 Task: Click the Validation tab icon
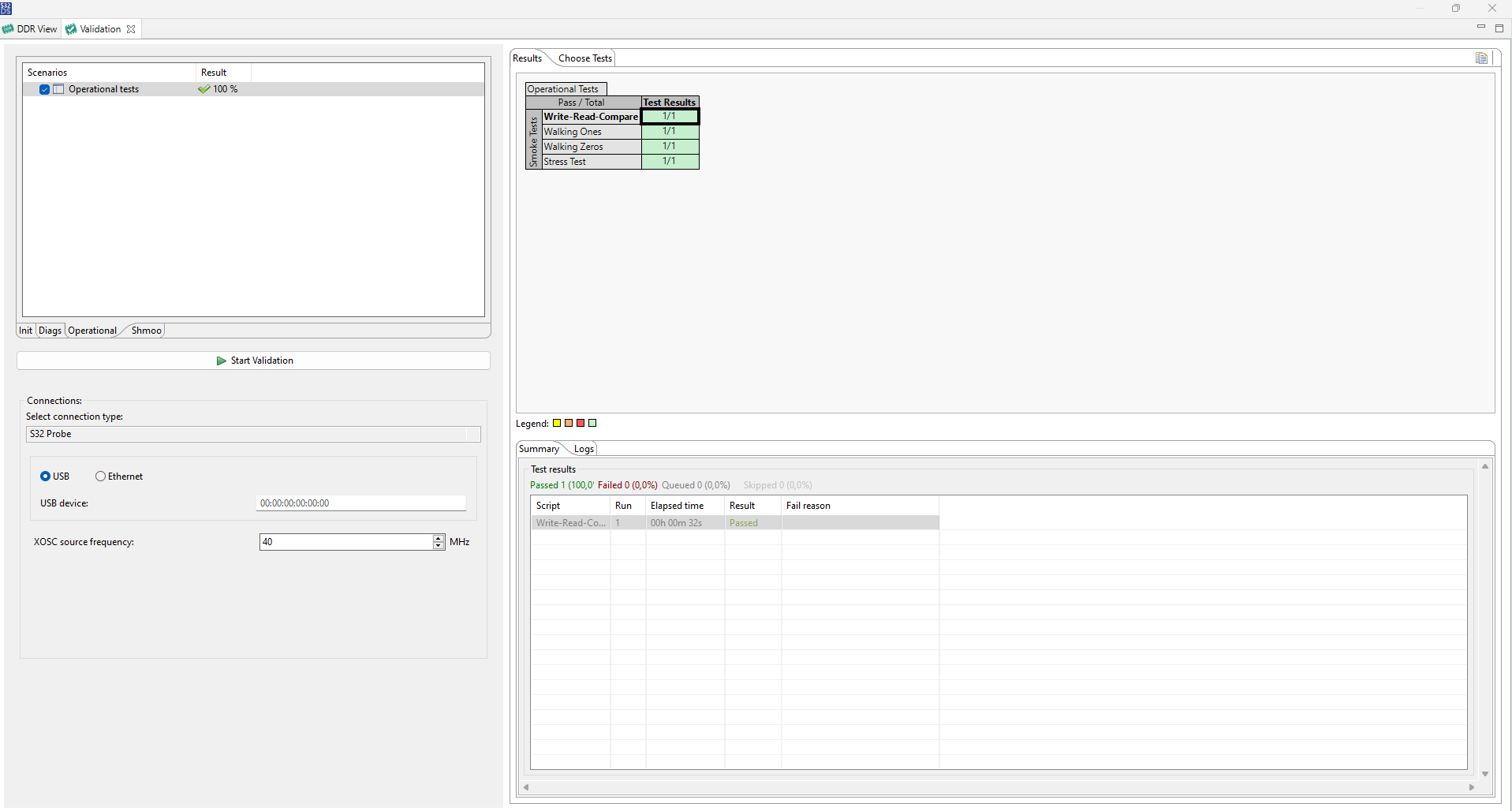tap(71, 28)
